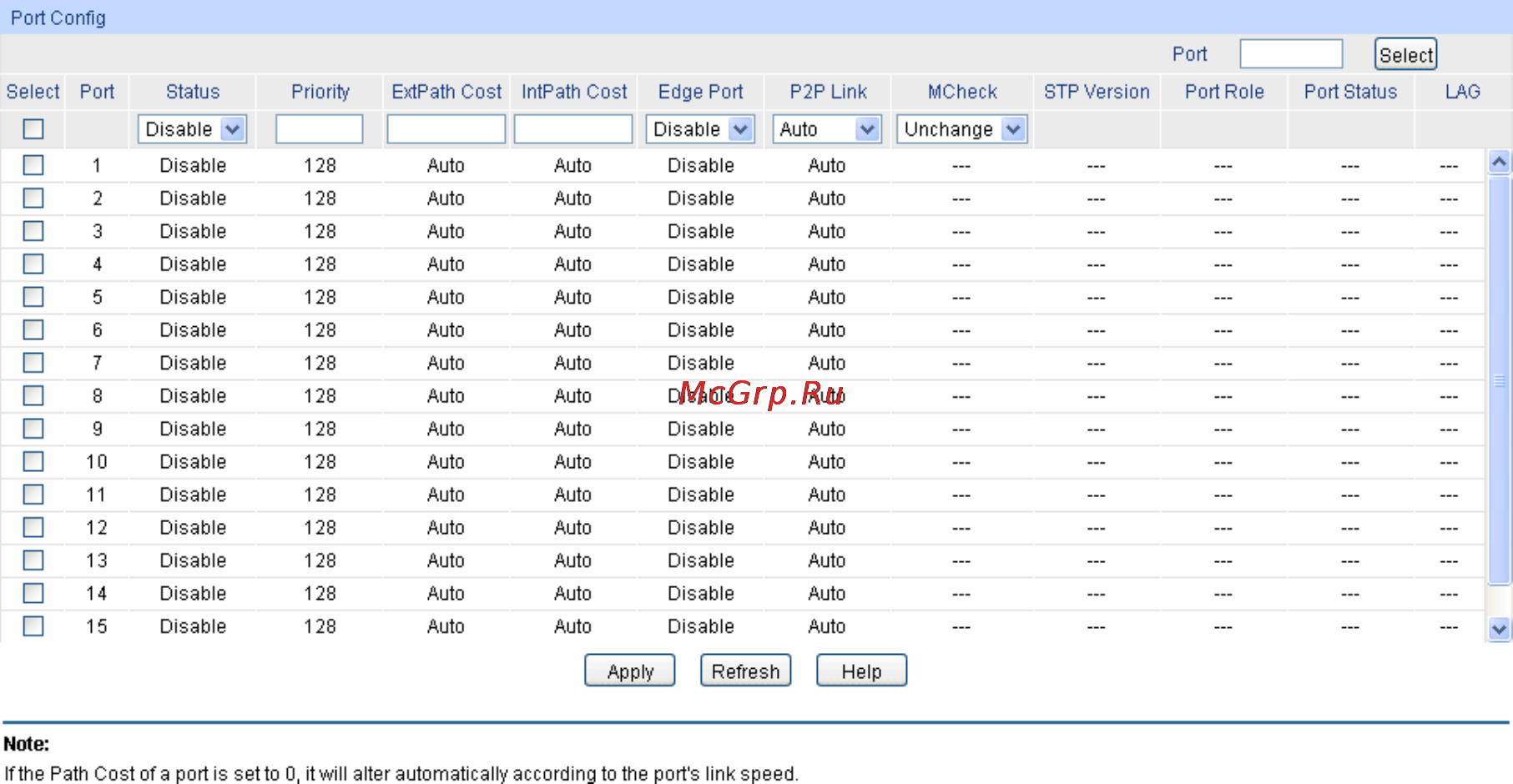Click P2P Link Auto in port 3 row
Image resolution: width=1513 pixels, height=784 pixels.
coord(827,231)
